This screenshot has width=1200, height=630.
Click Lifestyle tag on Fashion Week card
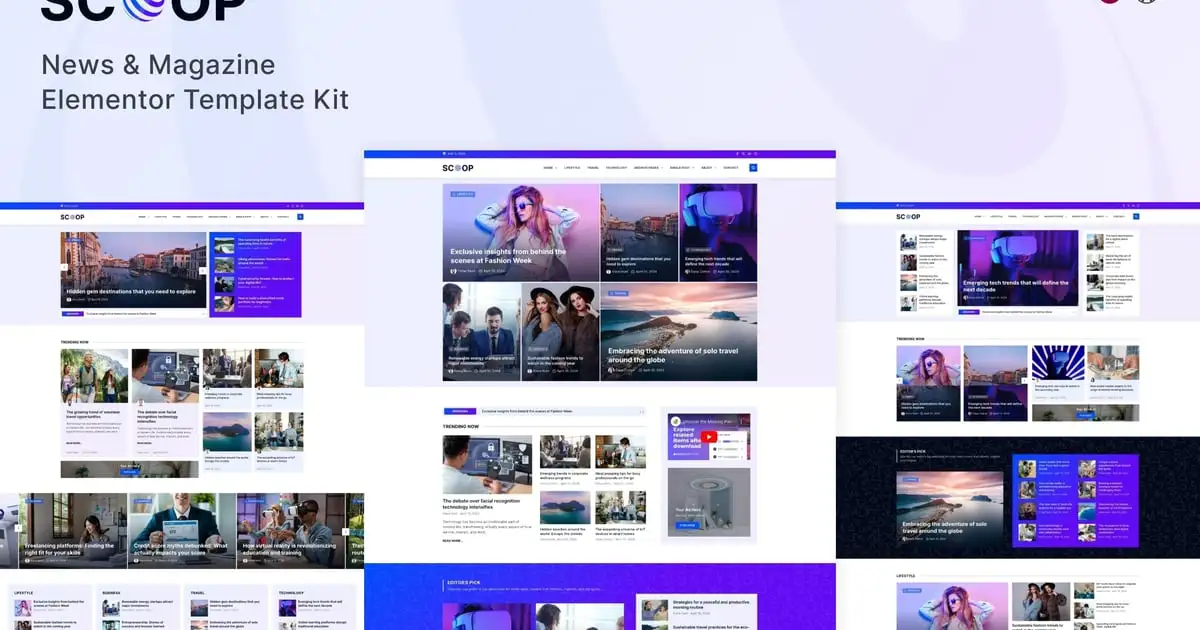pos(463,194)
